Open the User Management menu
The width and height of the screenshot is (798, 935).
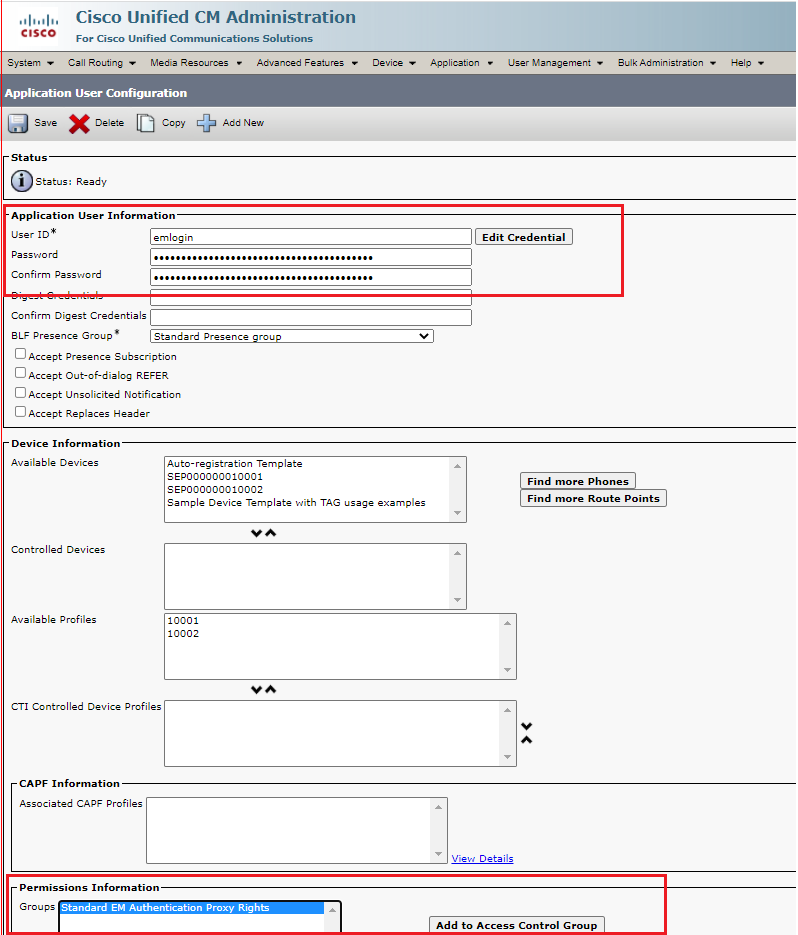pos(555,63)
